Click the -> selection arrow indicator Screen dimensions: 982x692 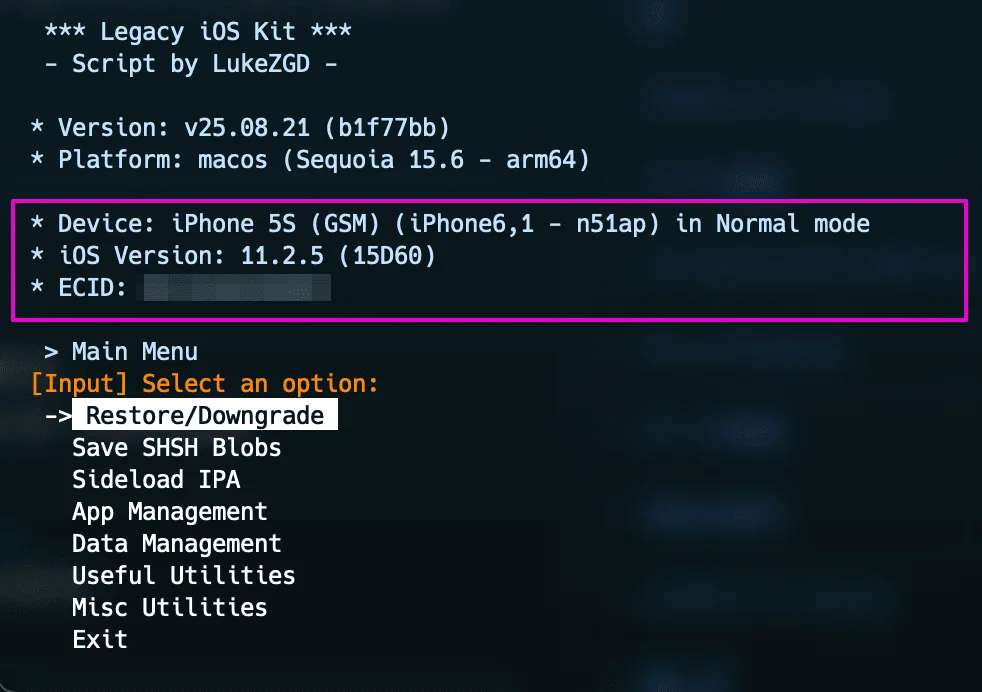pos(58,415)
